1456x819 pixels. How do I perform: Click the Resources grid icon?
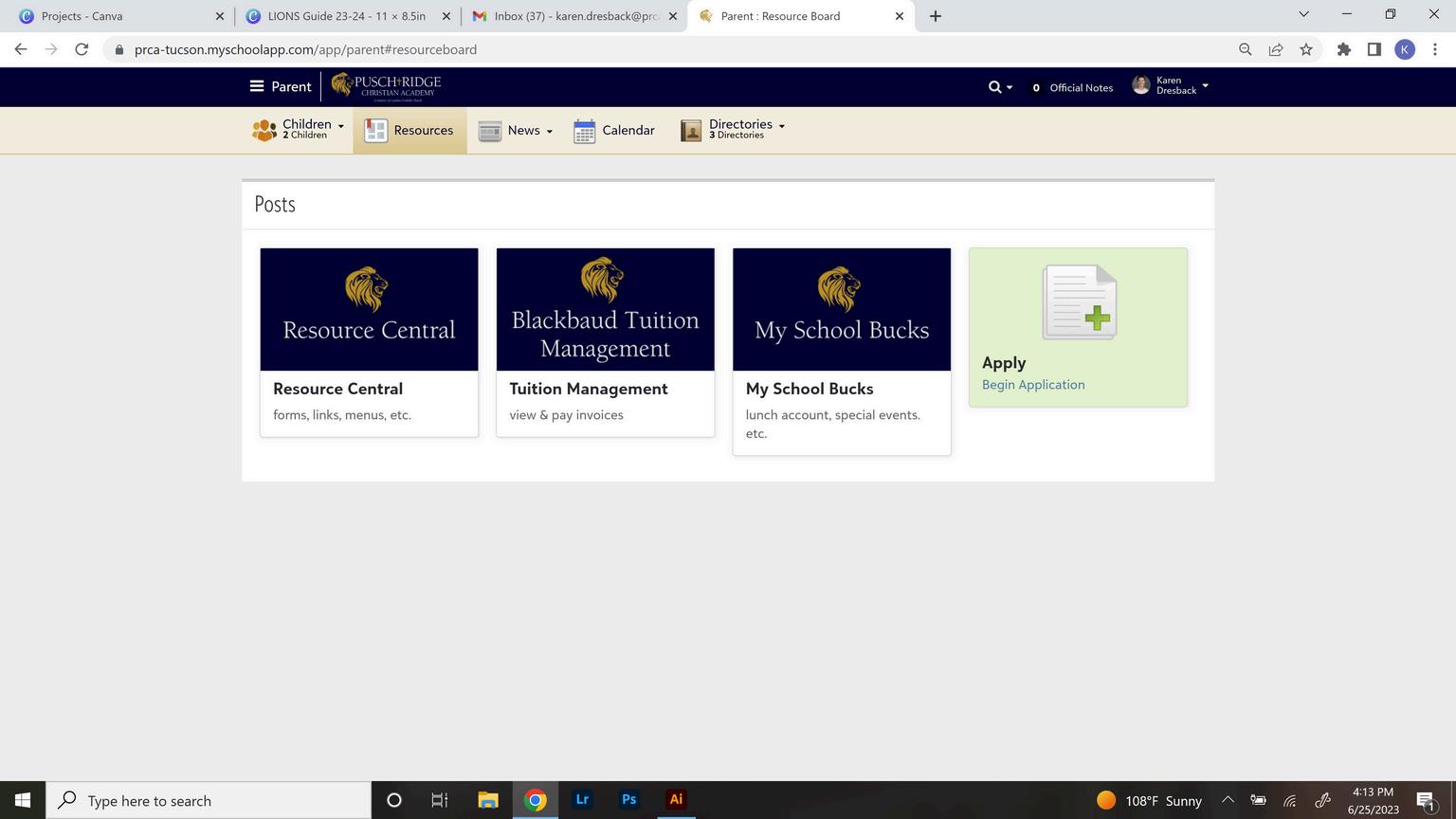pyautogui.click(x=376, y=131)
